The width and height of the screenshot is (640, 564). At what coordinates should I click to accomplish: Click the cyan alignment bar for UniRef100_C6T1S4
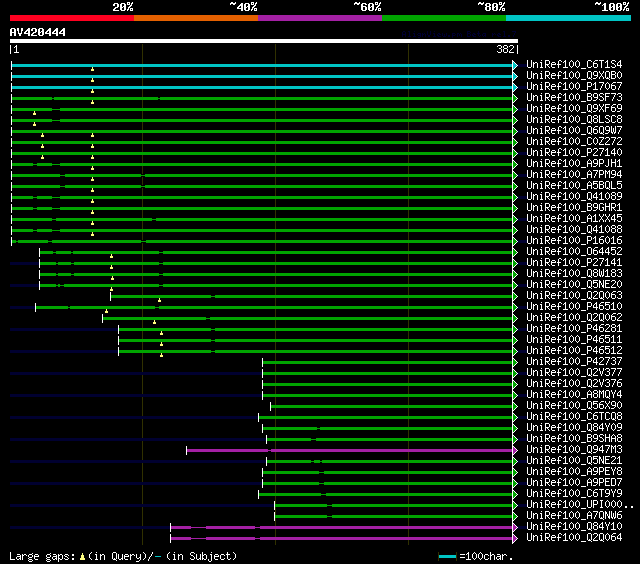coord(262,65)
